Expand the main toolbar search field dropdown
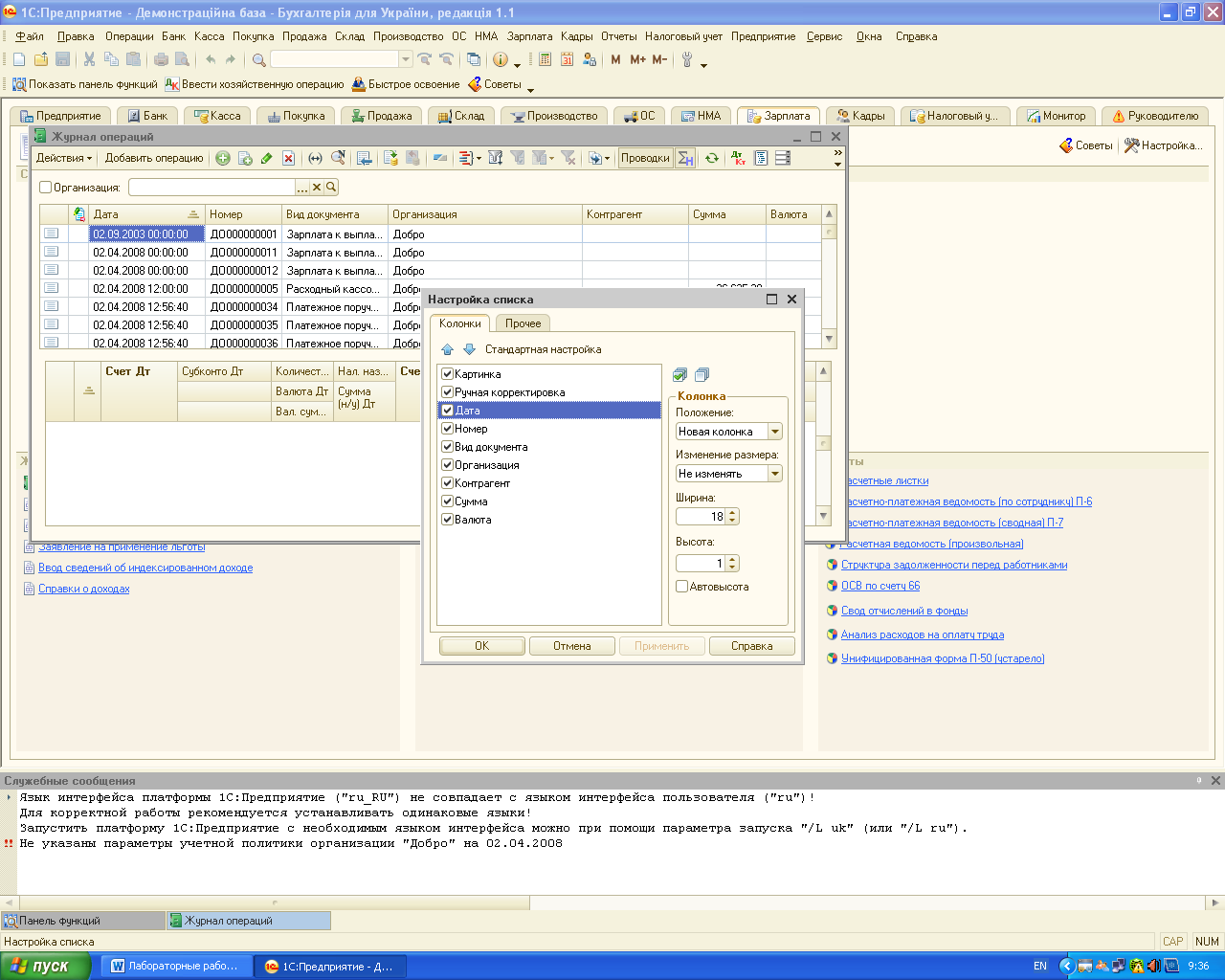The height and width of the screenshot is (980, 1225). [x=406, y=59]
